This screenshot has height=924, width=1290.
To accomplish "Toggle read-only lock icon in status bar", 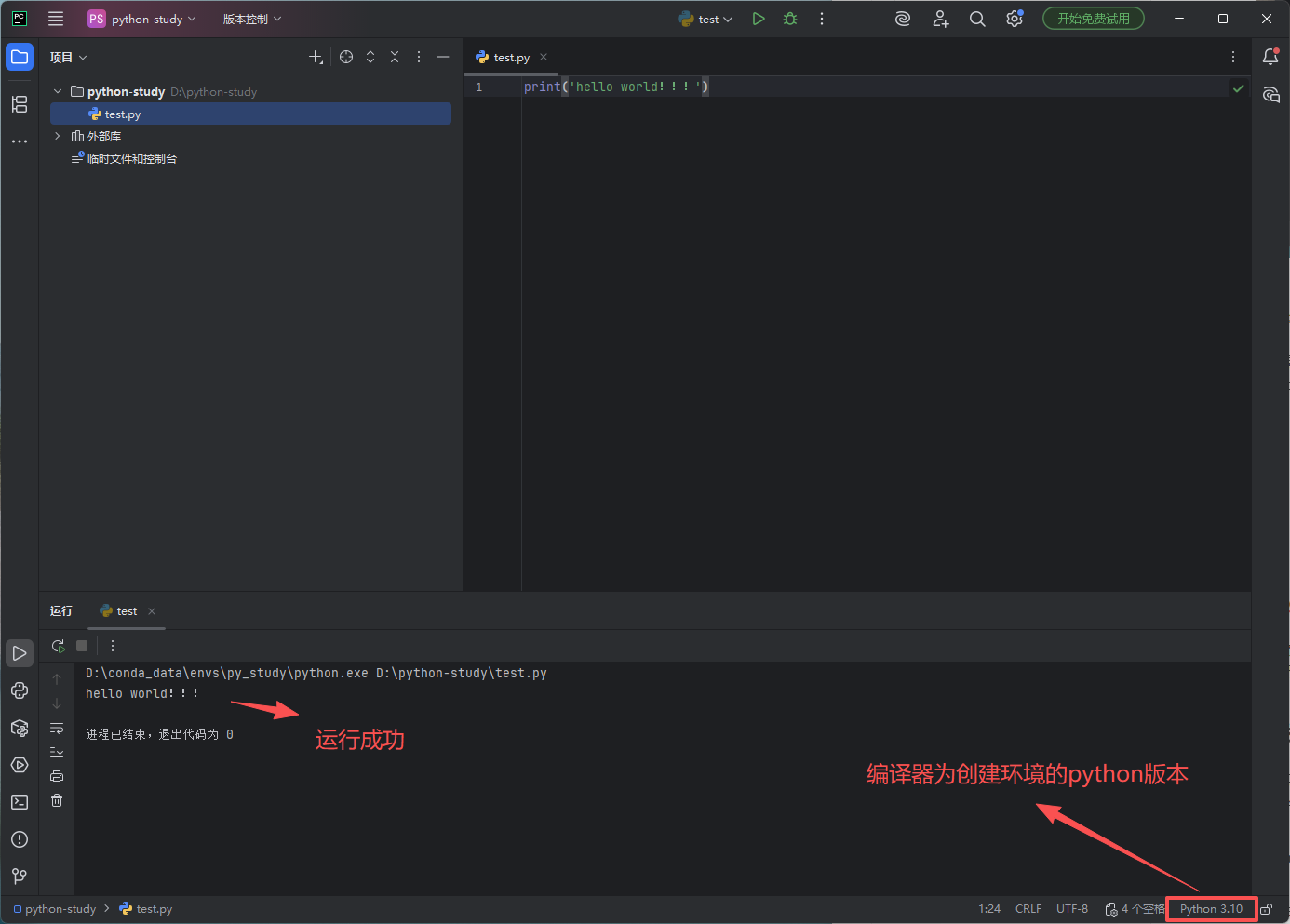I will 1267,909.
